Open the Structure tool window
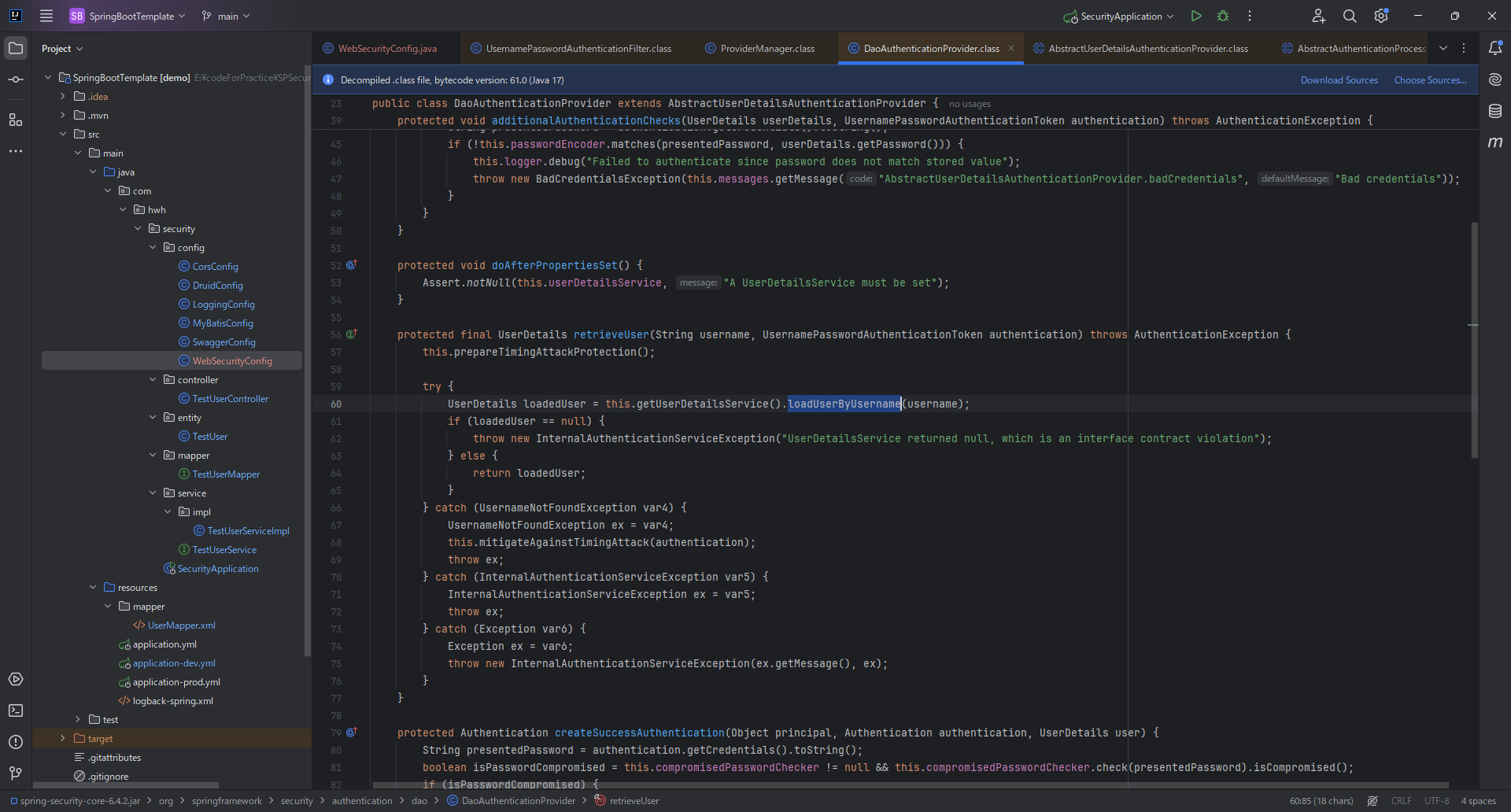This screenshot has height=812, width=1511. pyautogui.click(x=16, y=120)
